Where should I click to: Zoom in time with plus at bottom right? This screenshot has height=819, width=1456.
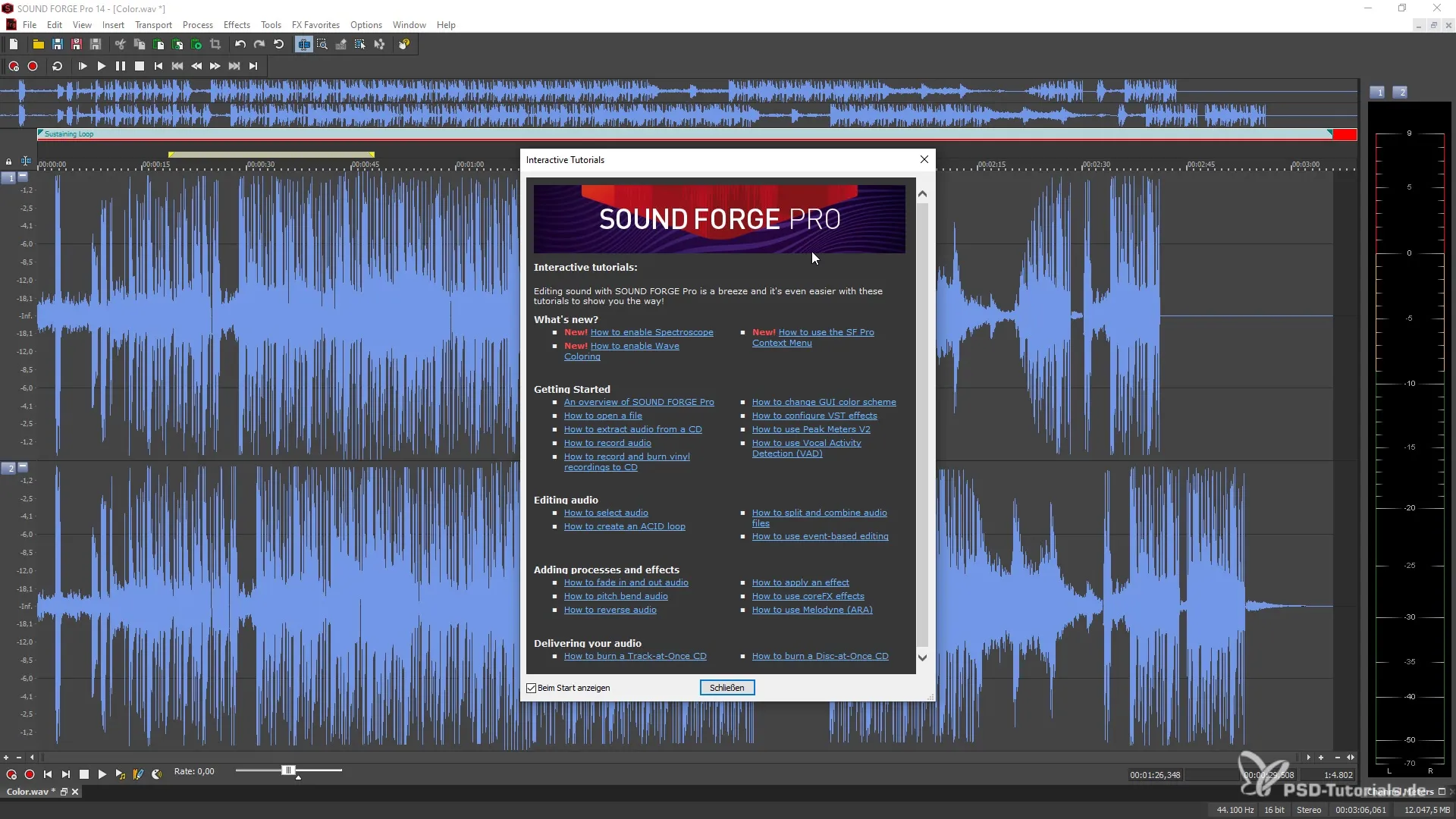(1321, 758)
